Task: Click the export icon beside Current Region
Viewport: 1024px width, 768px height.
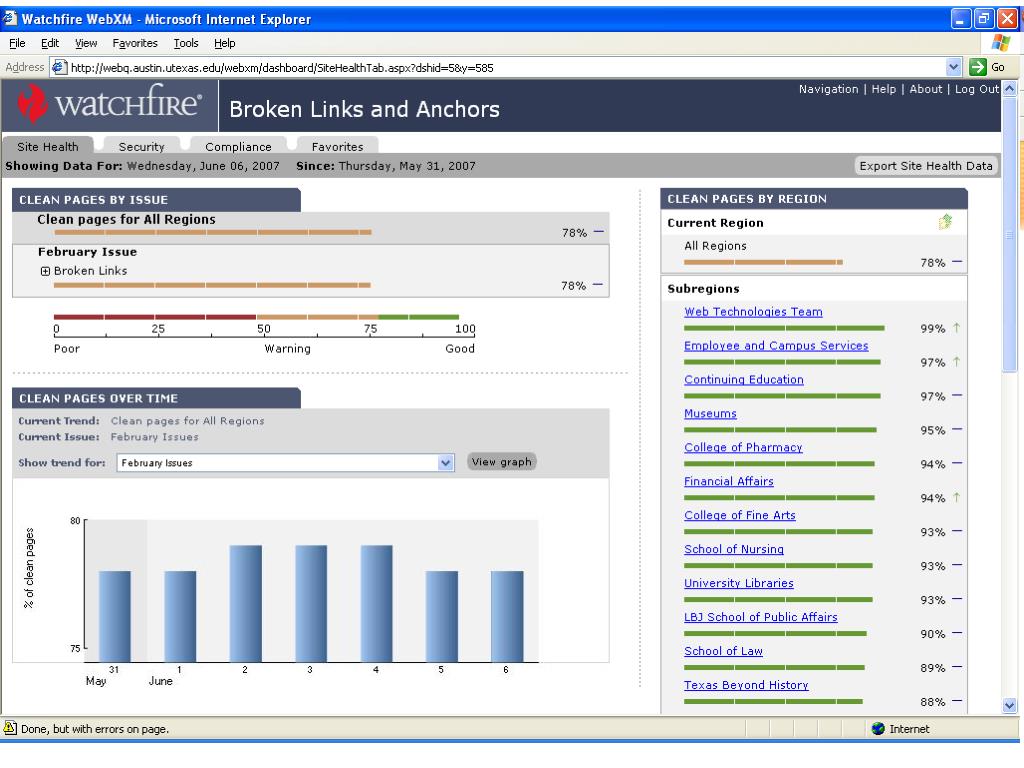Action: click(945, 222)
